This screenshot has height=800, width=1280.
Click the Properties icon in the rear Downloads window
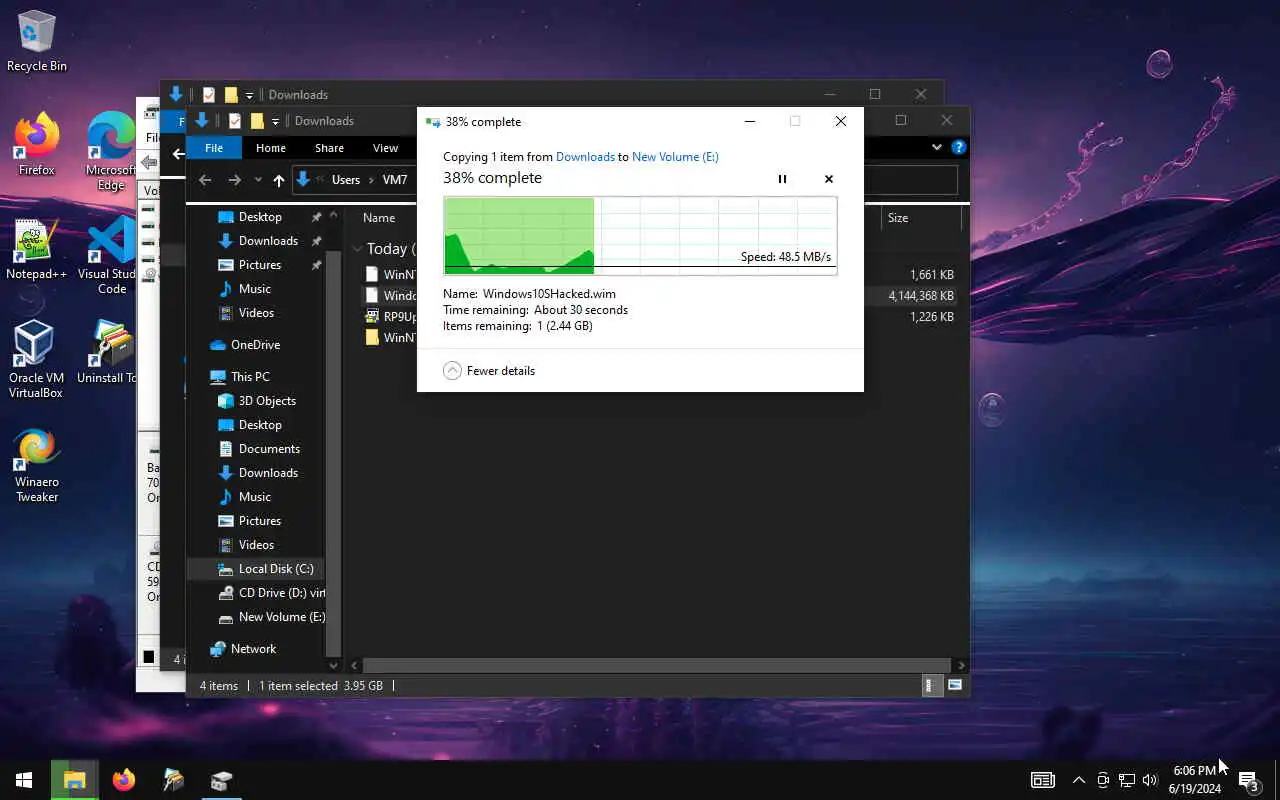point(209,95)
